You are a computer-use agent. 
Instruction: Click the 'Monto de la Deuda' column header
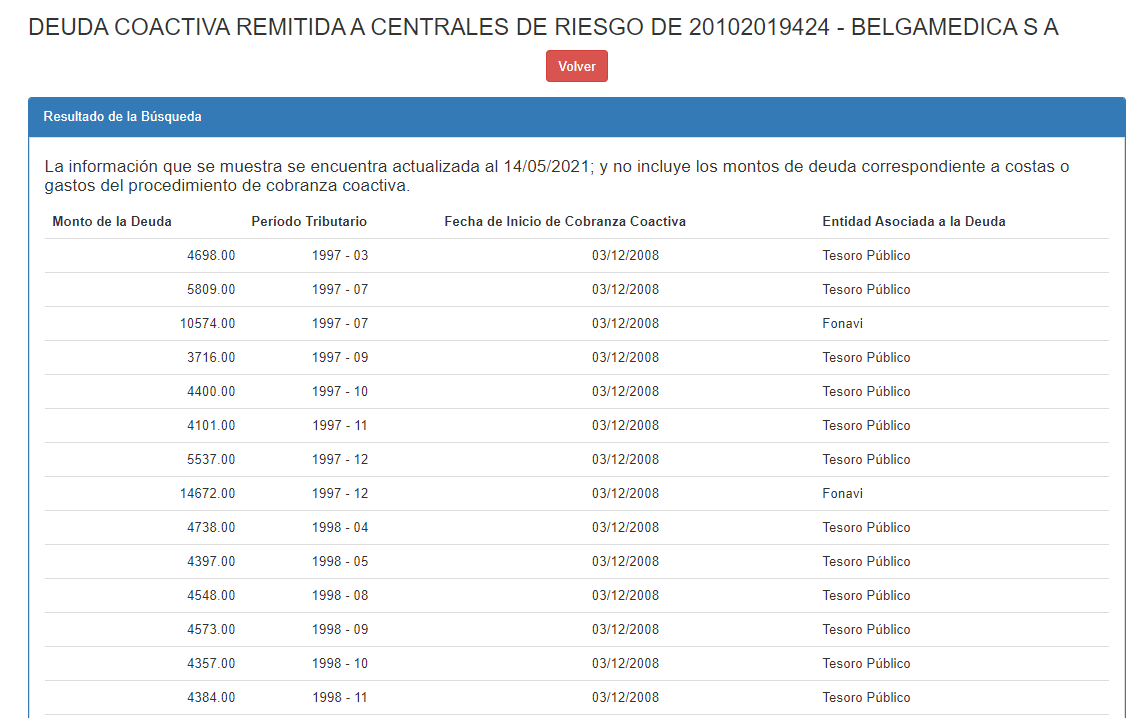(112, 221)
